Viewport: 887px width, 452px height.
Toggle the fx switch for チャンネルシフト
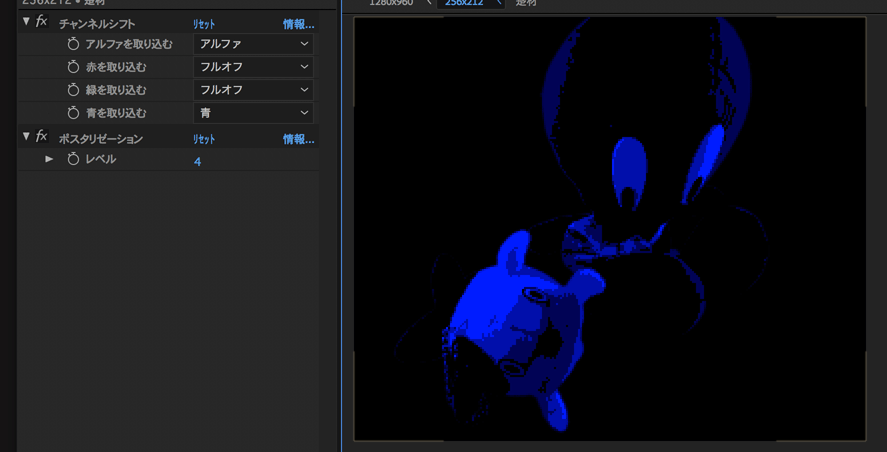point(42,22)
